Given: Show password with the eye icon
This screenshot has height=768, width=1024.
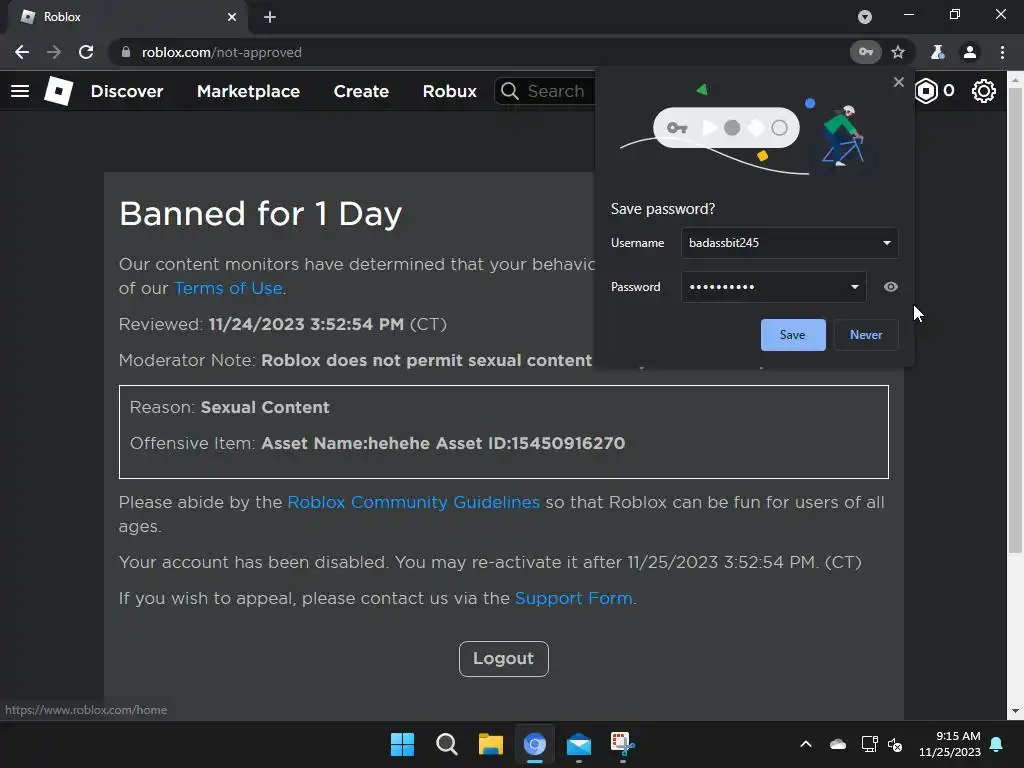Looking at the screenshot, I should pyautogui.click(x=891, y=287).
